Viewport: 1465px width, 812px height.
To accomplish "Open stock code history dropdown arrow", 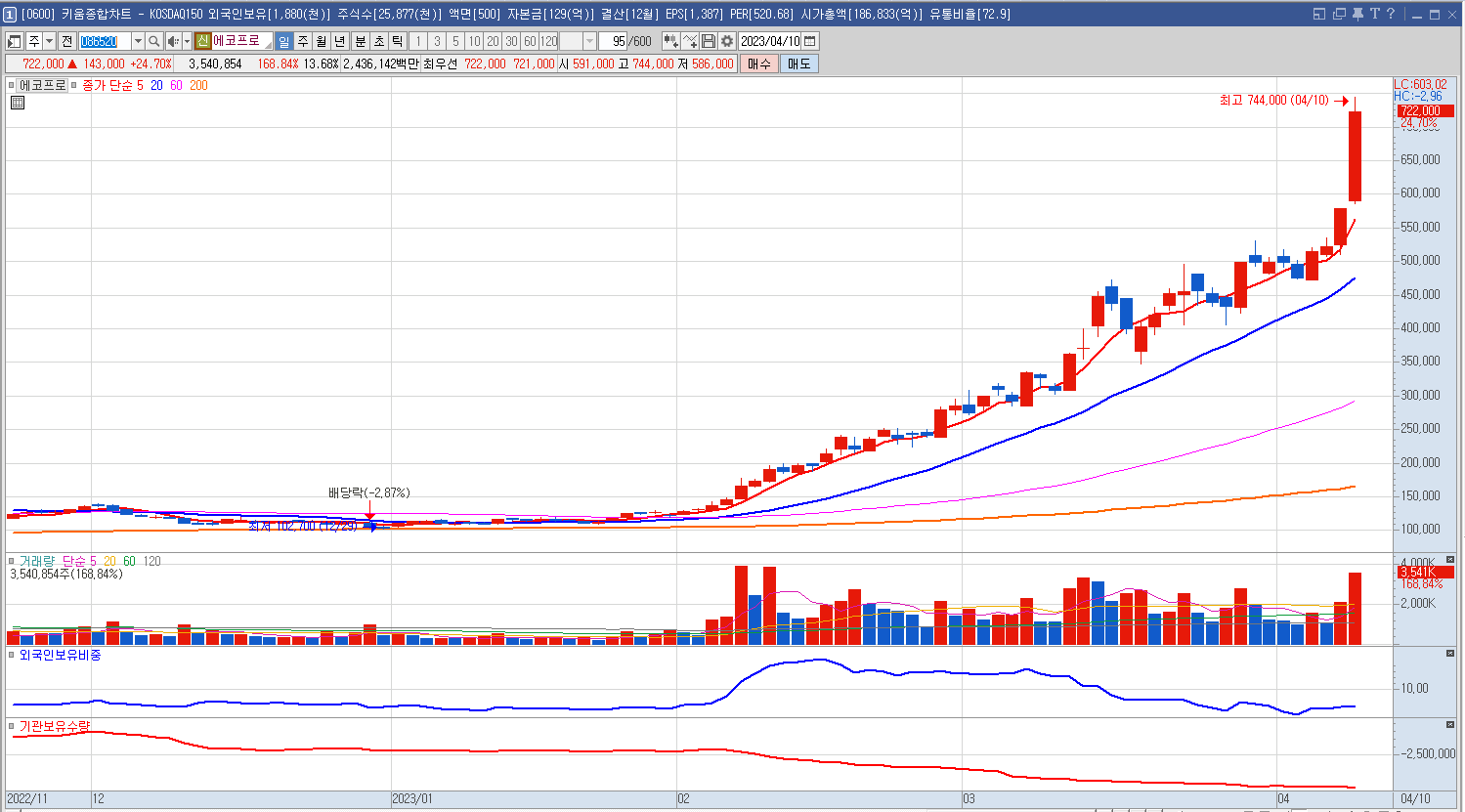I will tap(138, 41).
